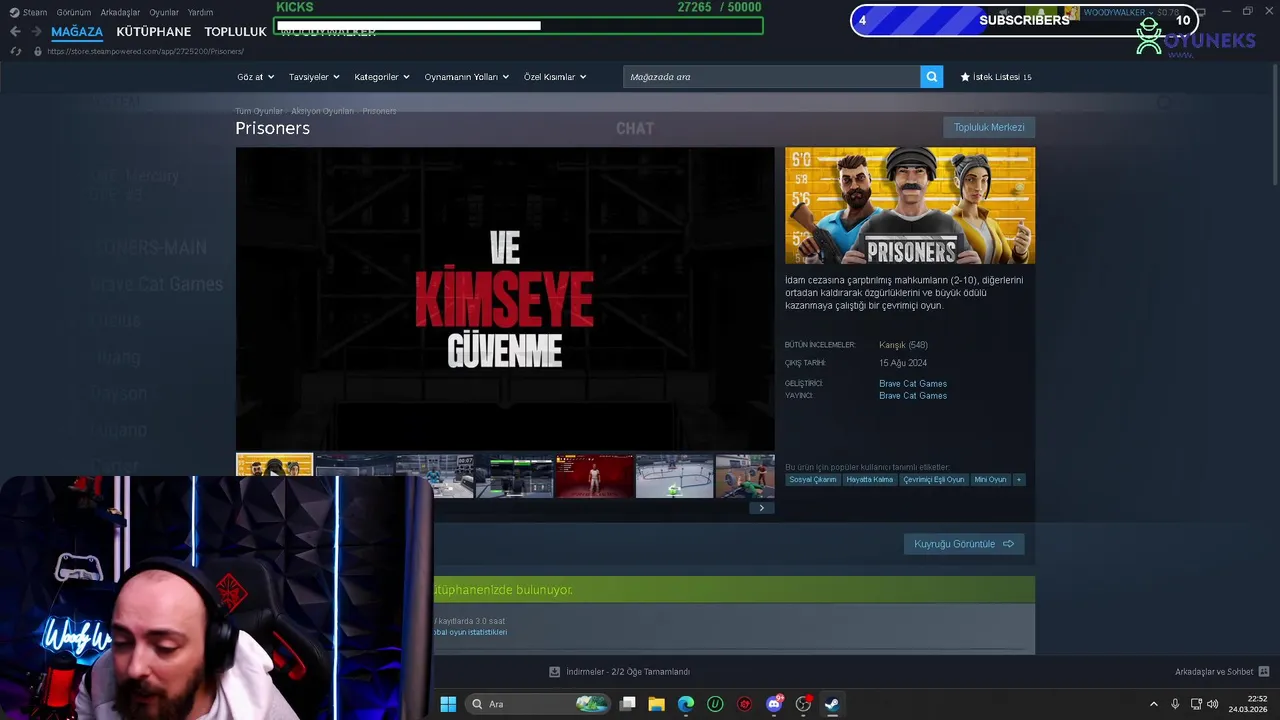Click the microphone icon in system tray

(1175, 704)
